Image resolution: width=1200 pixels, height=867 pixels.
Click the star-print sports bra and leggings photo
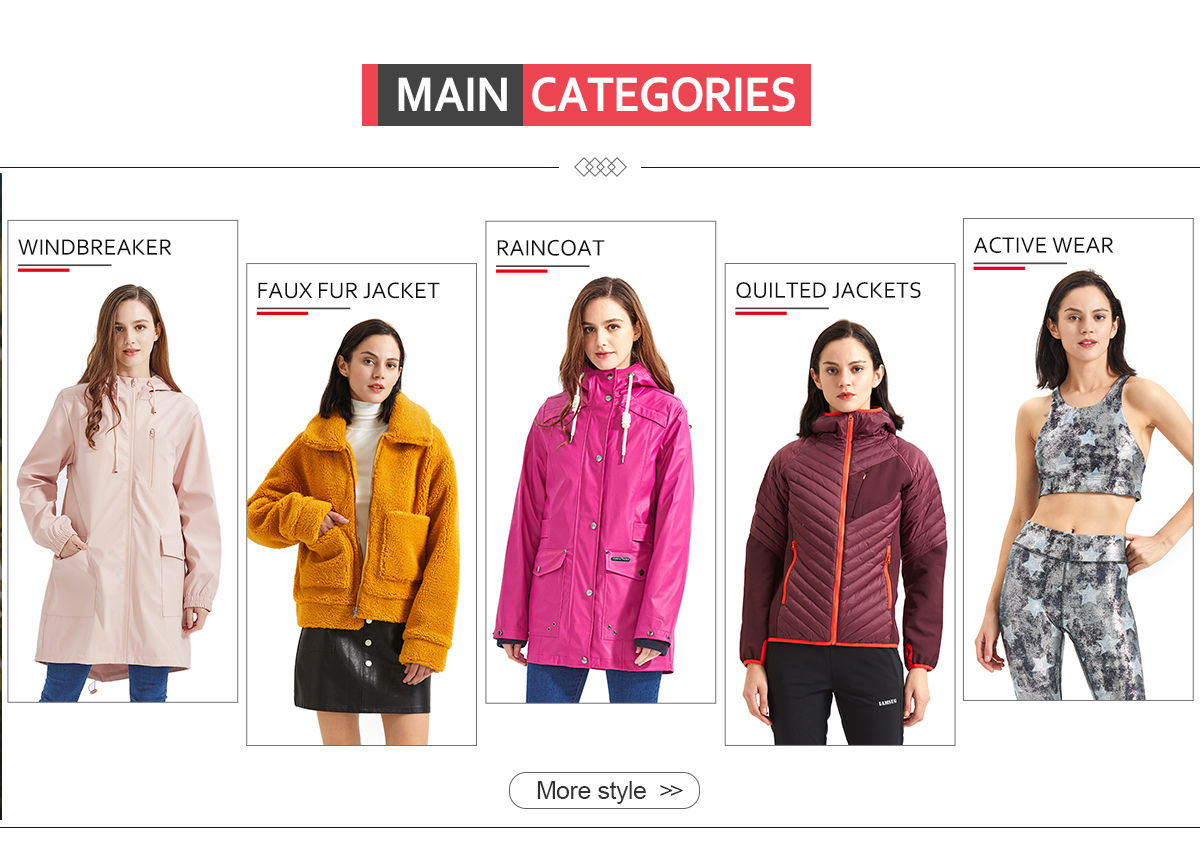coord(1085,485)
